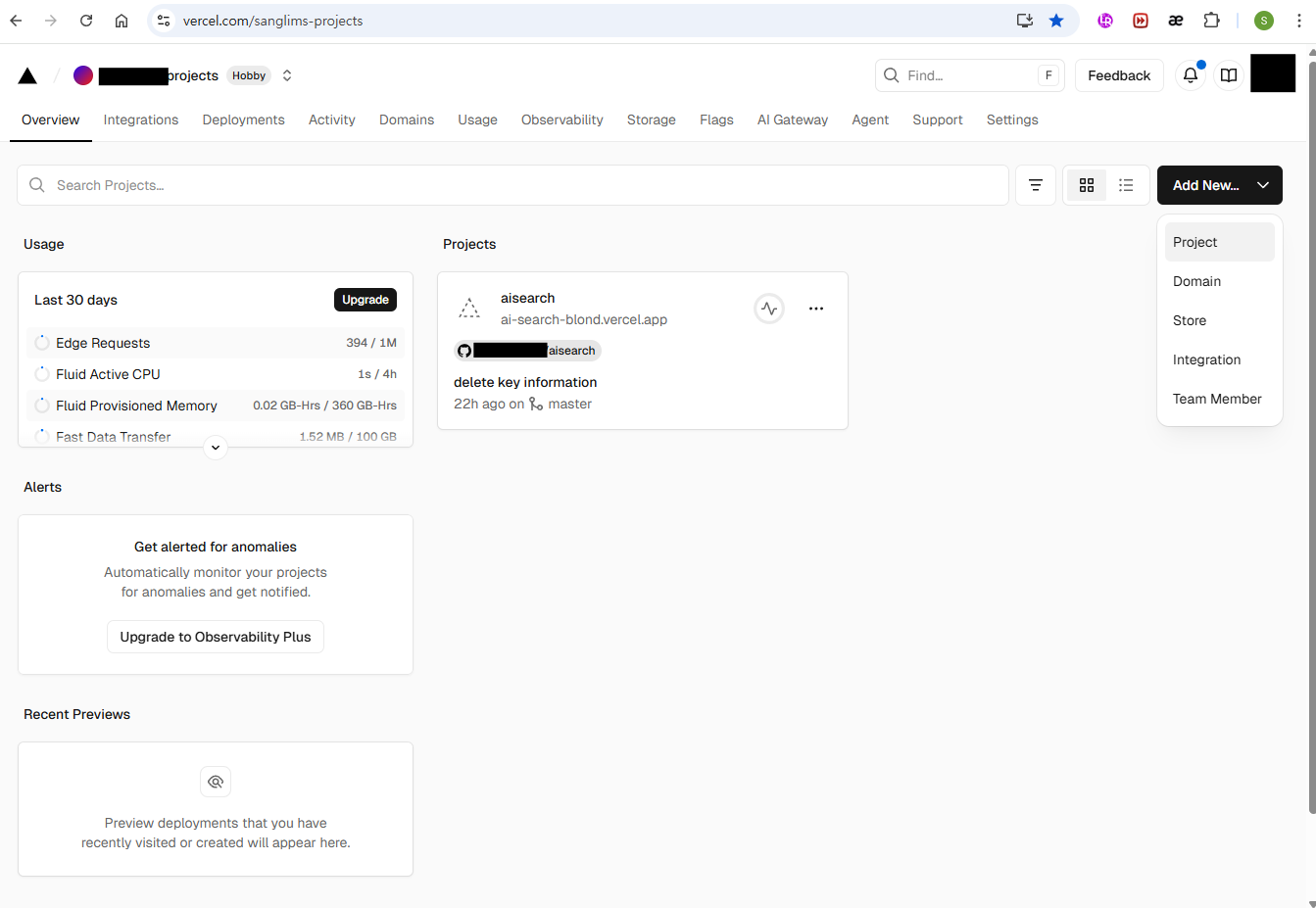The width and height of the screenshot is (1316, 908).
Task: Click the team avatar circle
Action: 83,75
